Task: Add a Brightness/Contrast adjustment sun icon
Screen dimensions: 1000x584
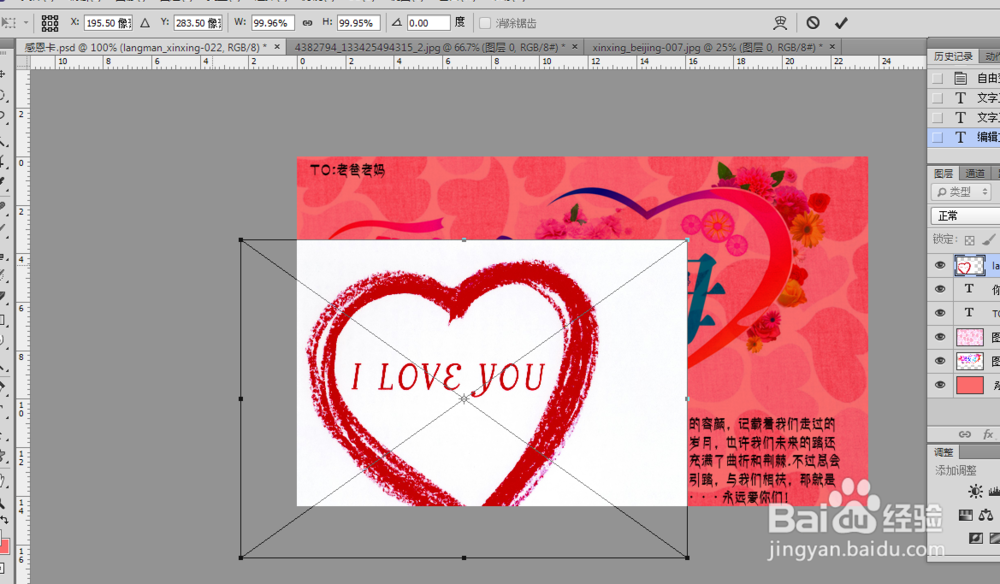Action: tap(975, 491)
